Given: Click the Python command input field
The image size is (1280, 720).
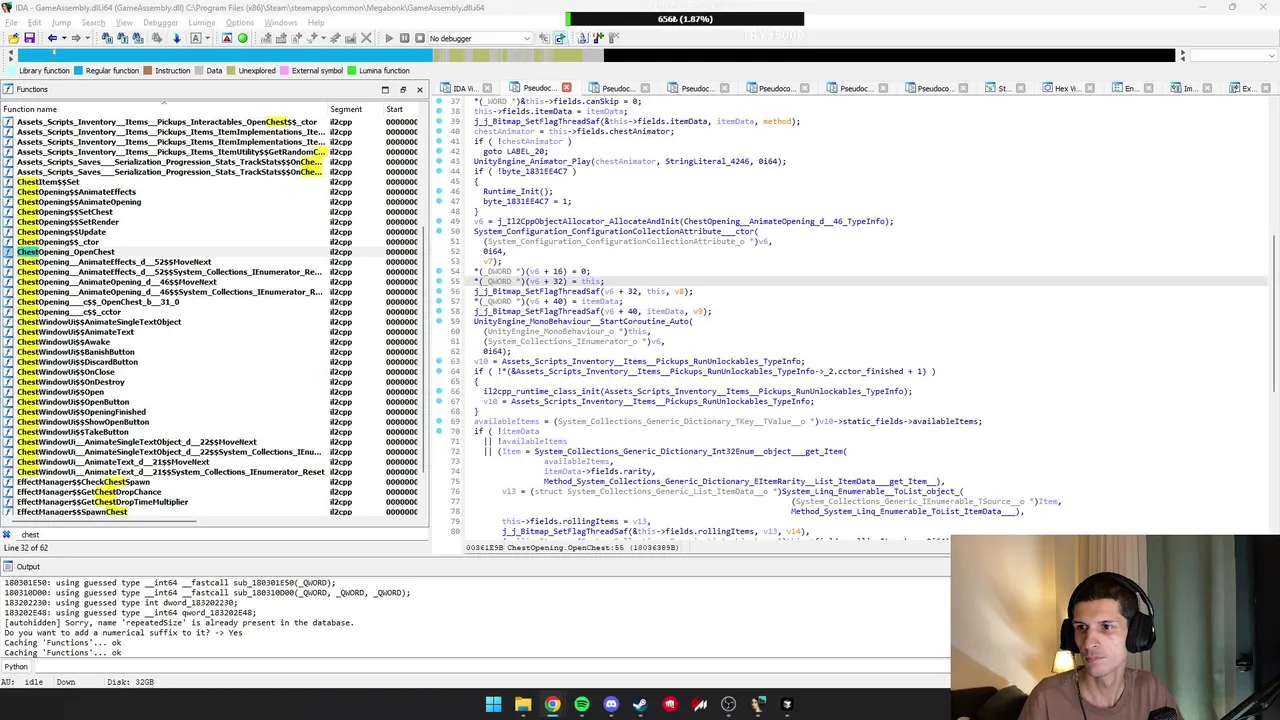Looking at the screenshot, I should click(490, 667).
